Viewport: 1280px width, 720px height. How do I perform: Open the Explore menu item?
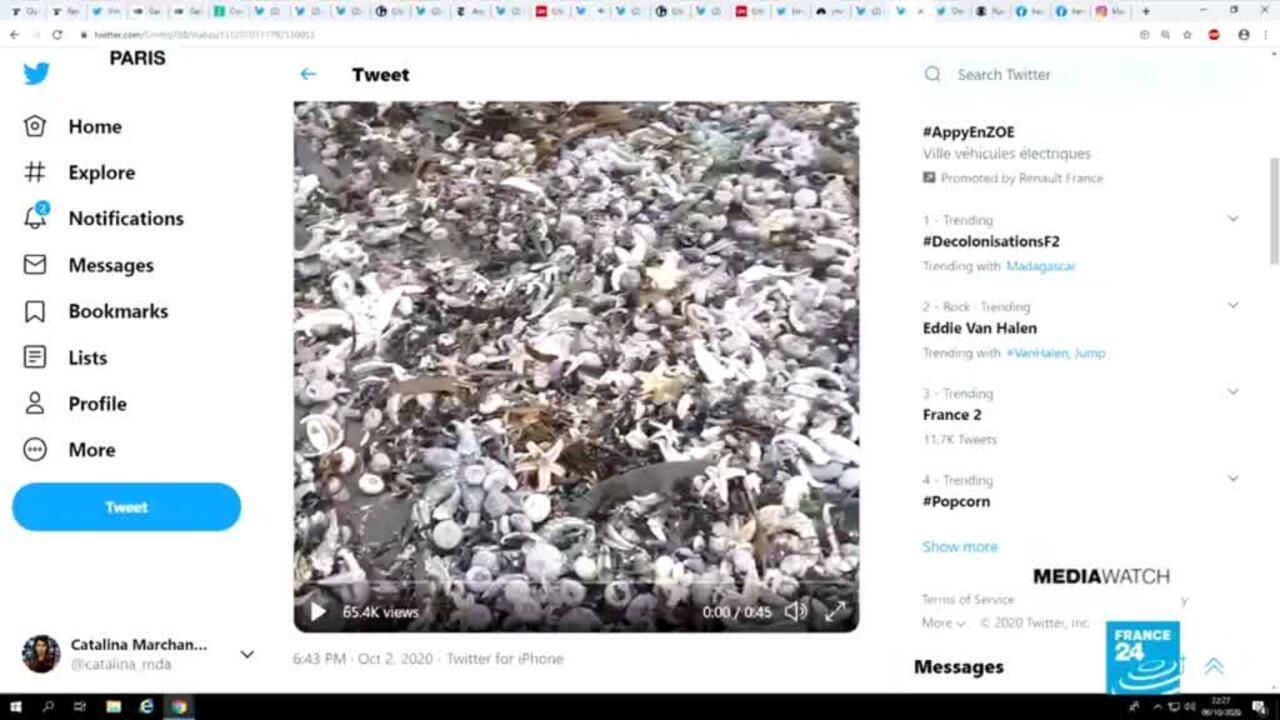pos(101,172)
